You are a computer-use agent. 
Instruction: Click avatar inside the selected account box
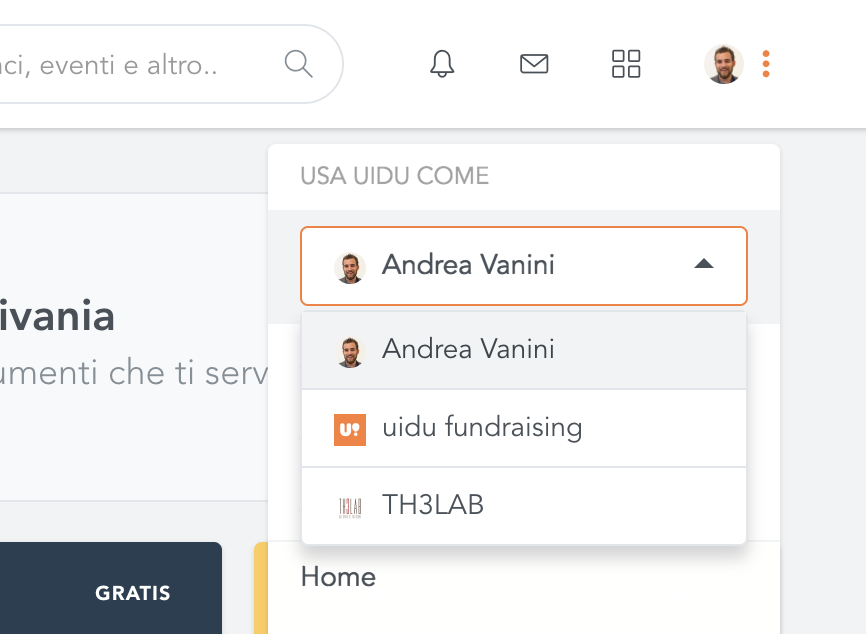tap(350, 267)
